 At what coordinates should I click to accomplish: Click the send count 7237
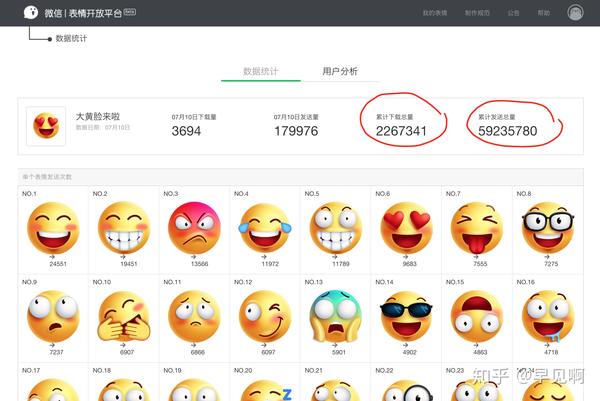[x=56, y=352]
